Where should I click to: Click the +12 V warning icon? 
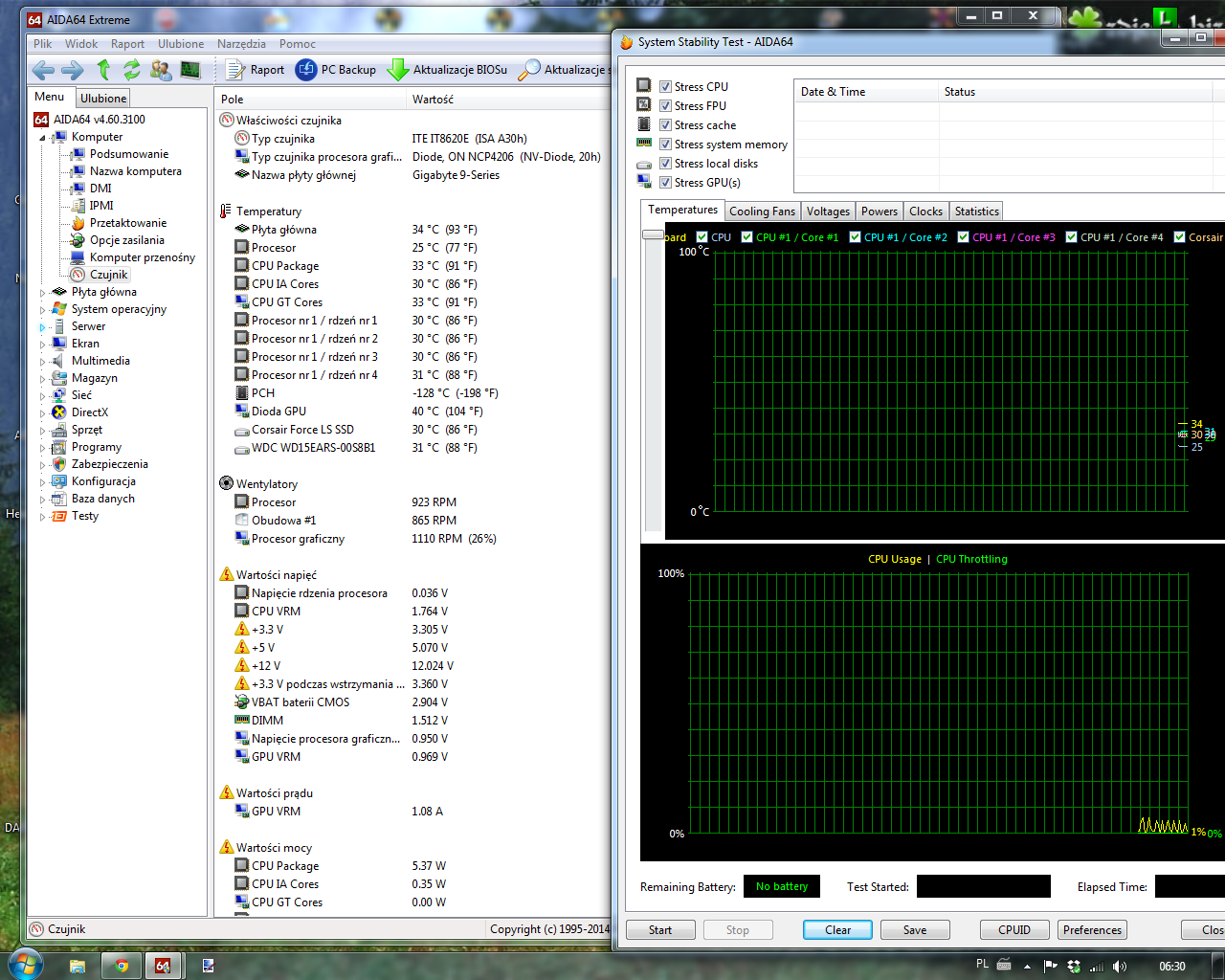[x=242, y=666]
